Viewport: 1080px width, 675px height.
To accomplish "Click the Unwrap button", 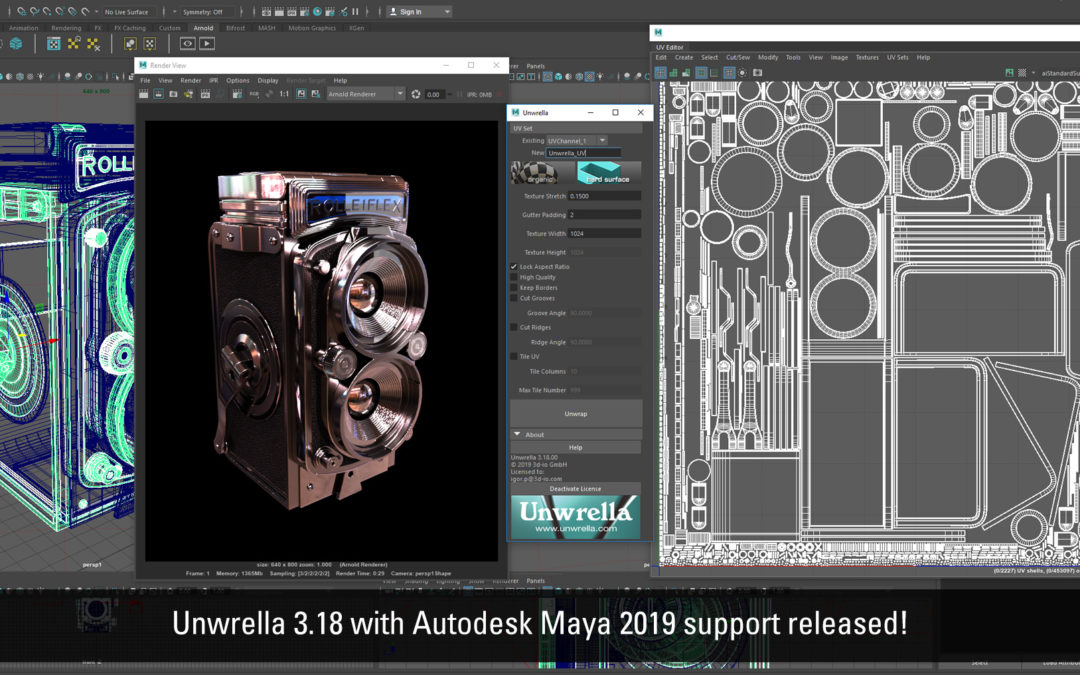I will click(576, 414).
